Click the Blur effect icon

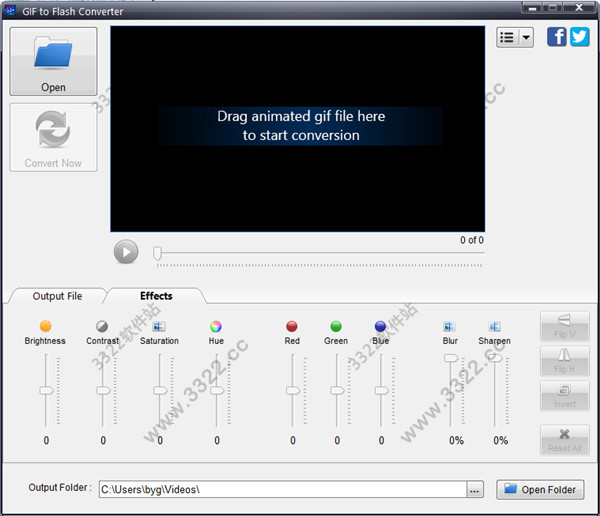coord(449,326)
